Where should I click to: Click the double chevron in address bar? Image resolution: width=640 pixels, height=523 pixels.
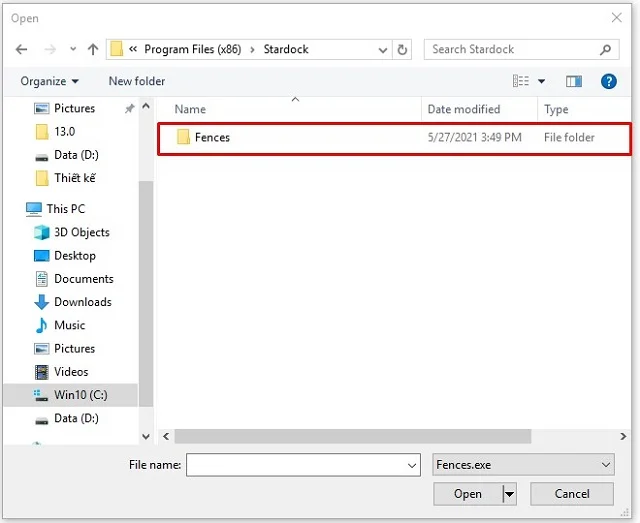tap(133, 49)
